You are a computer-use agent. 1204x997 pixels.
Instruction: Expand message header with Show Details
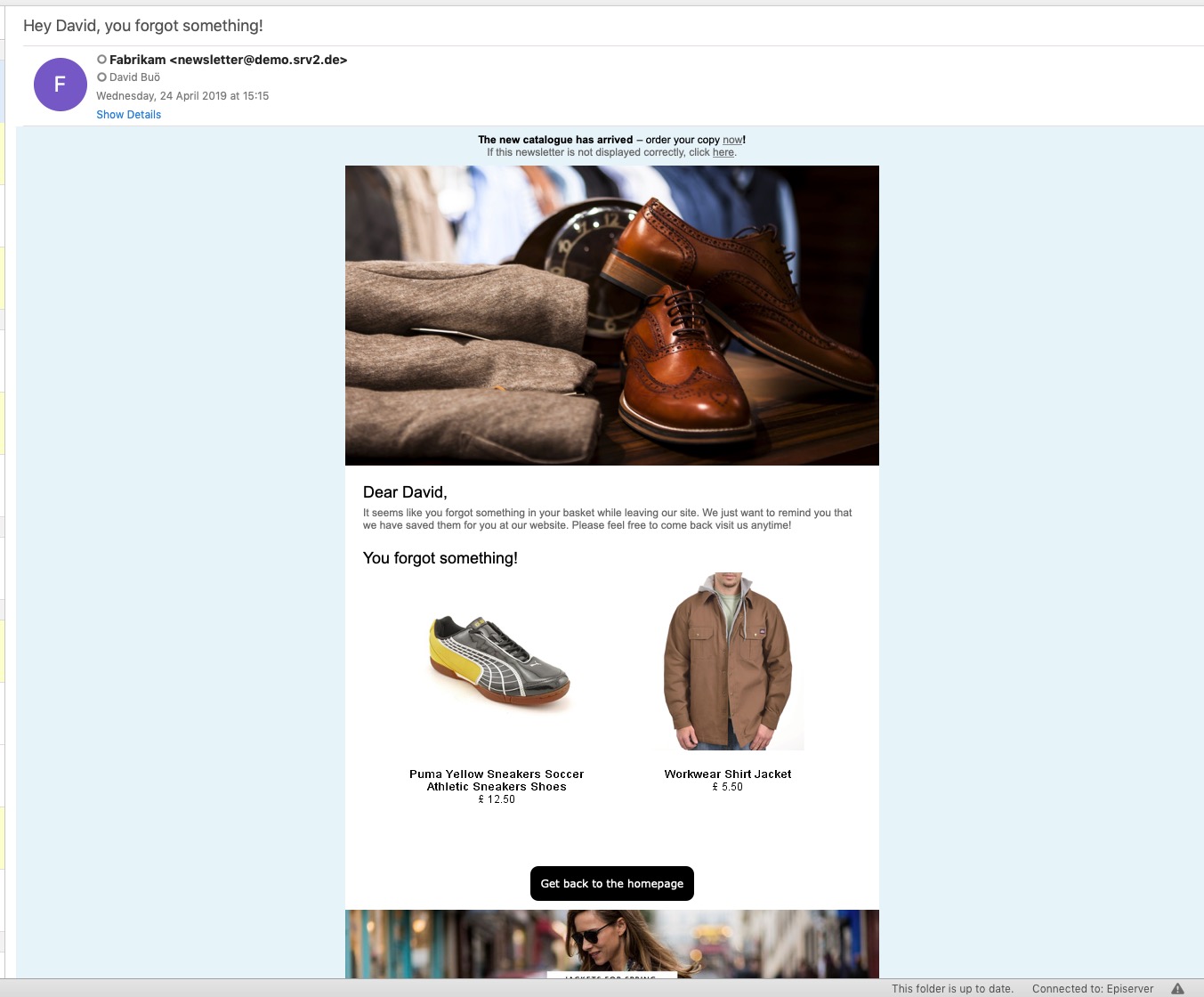pyautogui.click(x=128, y=115)
